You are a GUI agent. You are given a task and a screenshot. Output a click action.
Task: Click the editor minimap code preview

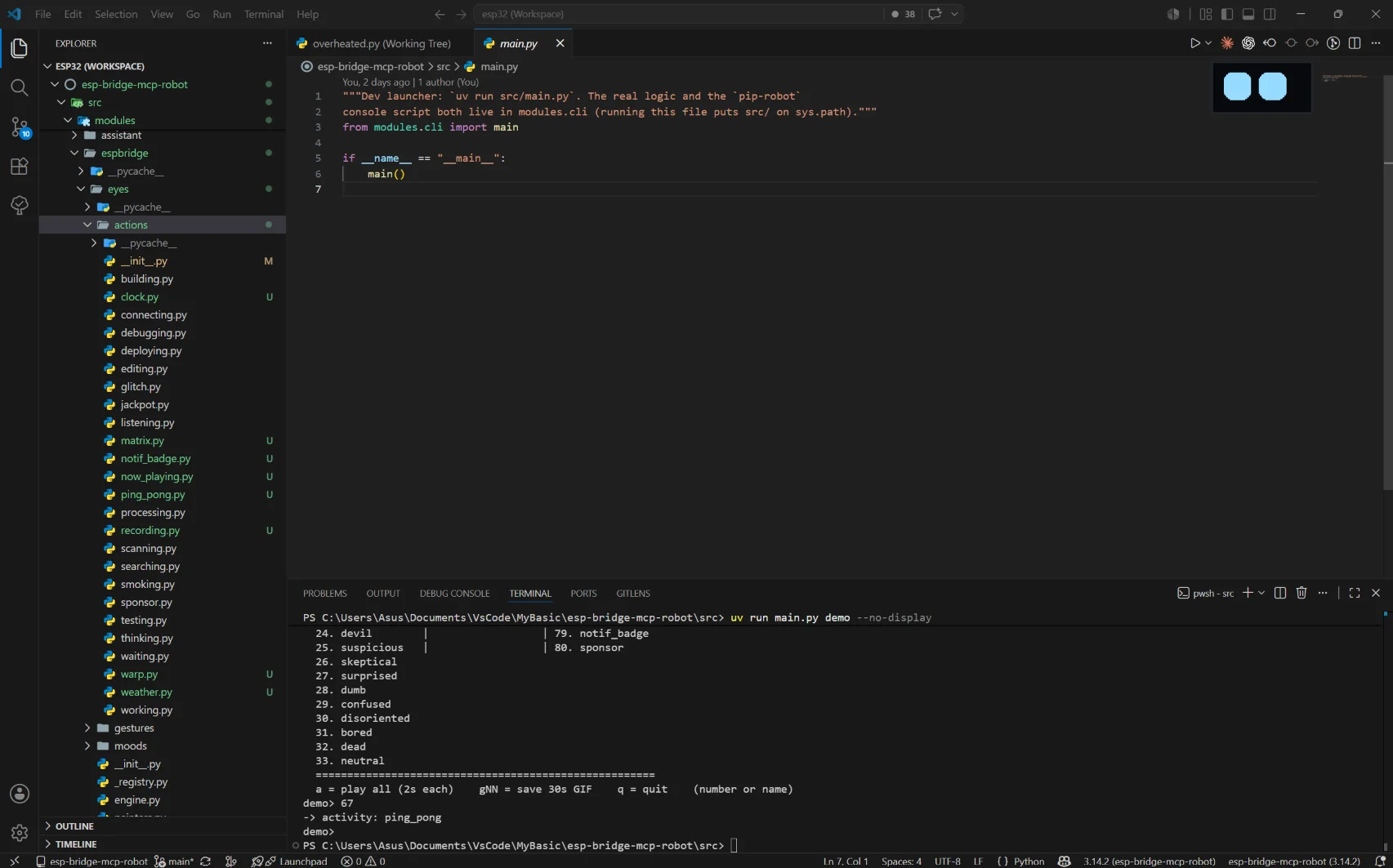click(1345, 78)
